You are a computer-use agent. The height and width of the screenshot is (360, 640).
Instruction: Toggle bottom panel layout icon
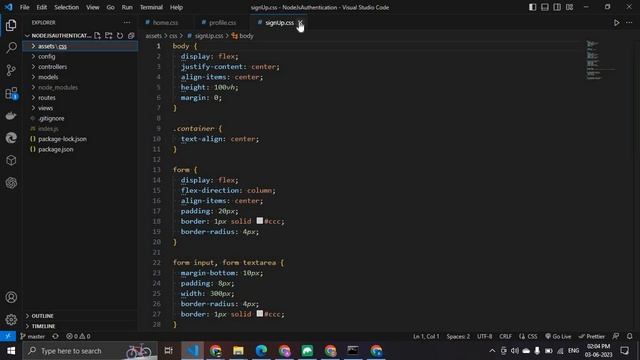[x=544, y=7]
